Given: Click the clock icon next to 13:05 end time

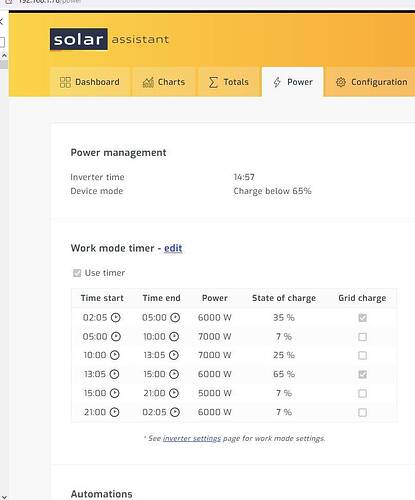Looking at the screenshot, I should (174, 355).
